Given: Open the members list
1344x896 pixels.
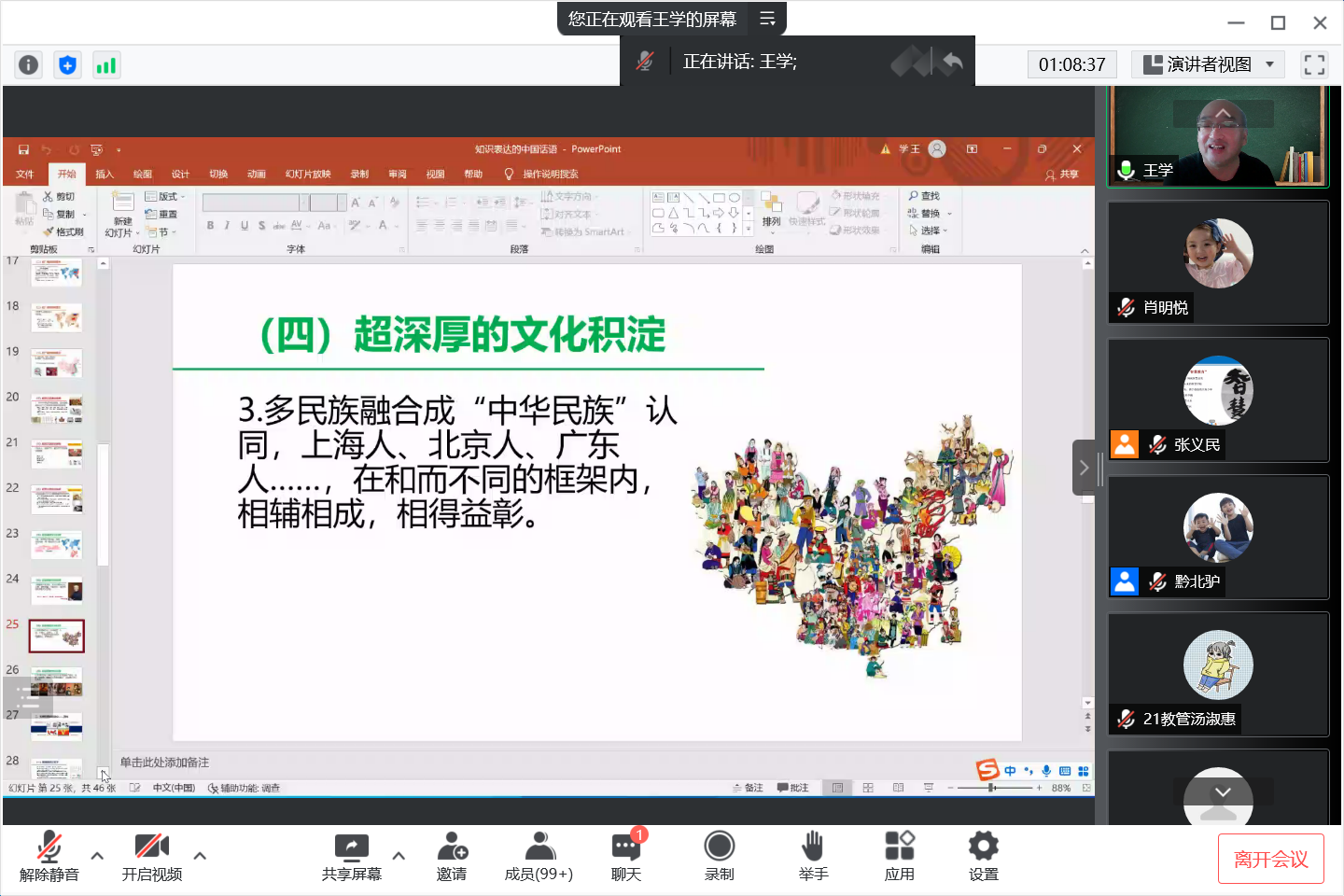Looking at the screenshot, I should pyautogui.click(x=539, y=855).
